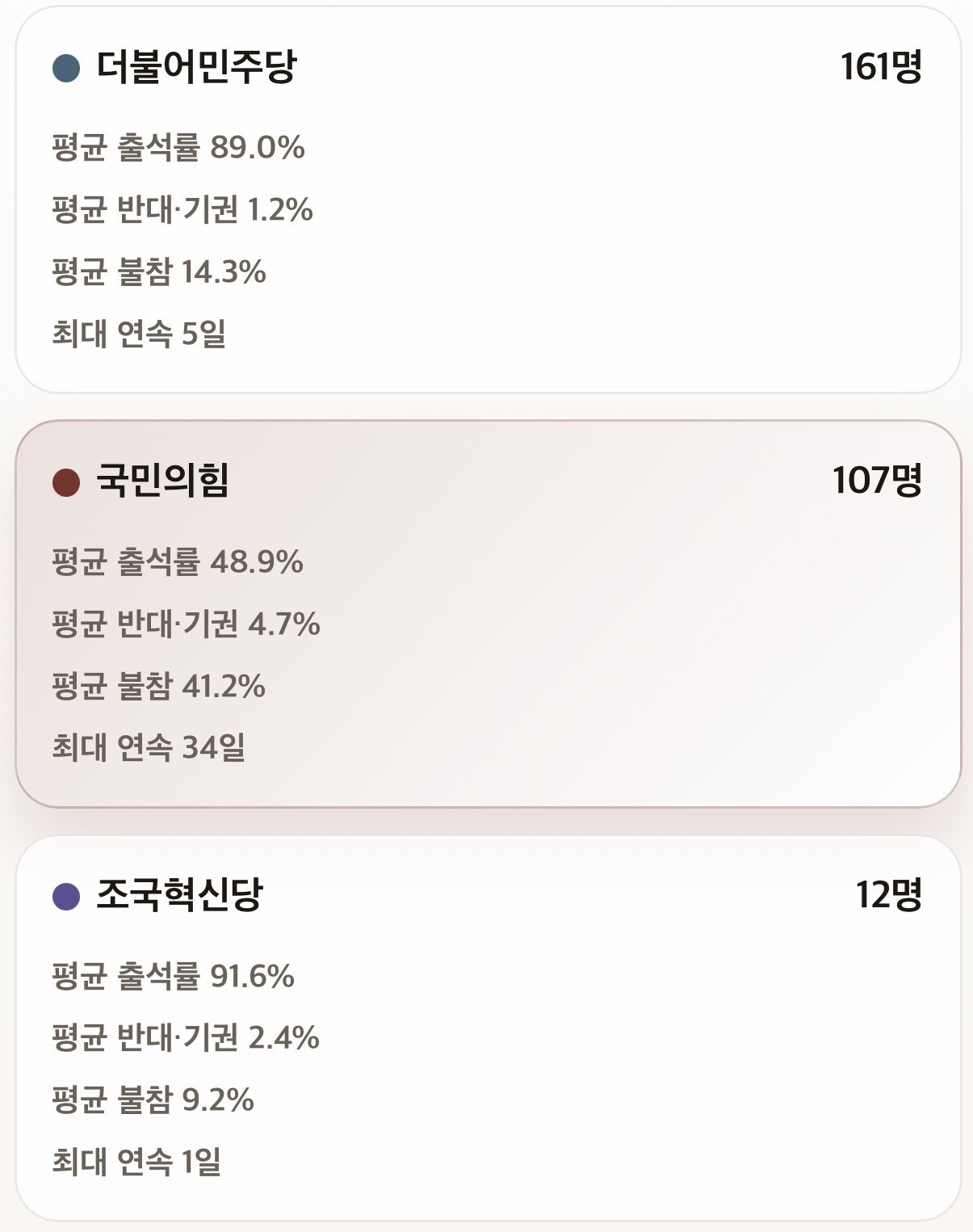Select 평균 불참 41.2% stat
The width and height of the screenshot is (973, 1232).
[158, 687]
